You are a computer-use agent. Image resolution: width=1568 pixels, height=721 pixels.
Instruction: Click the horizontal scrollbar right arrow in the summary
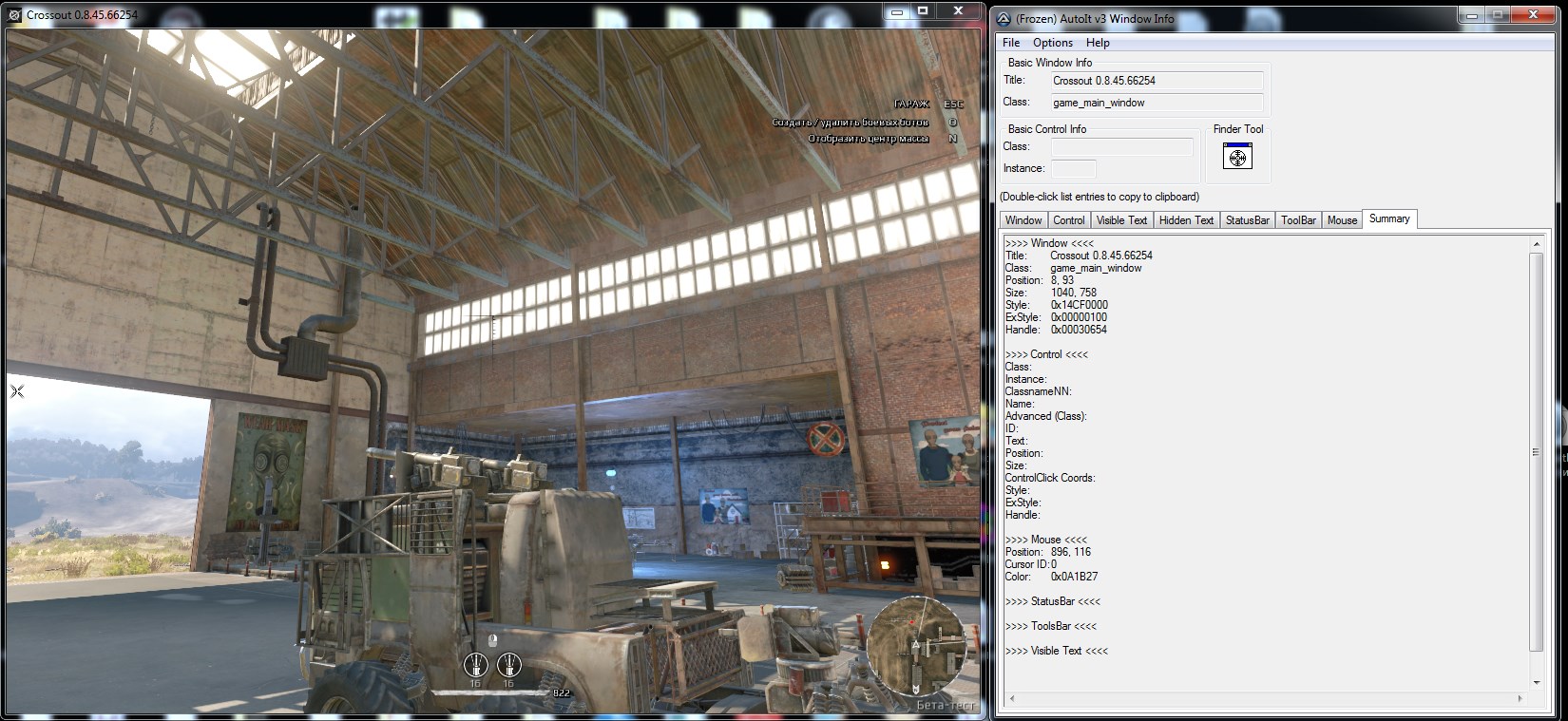pyautogui.click(x=1520, y=699)
